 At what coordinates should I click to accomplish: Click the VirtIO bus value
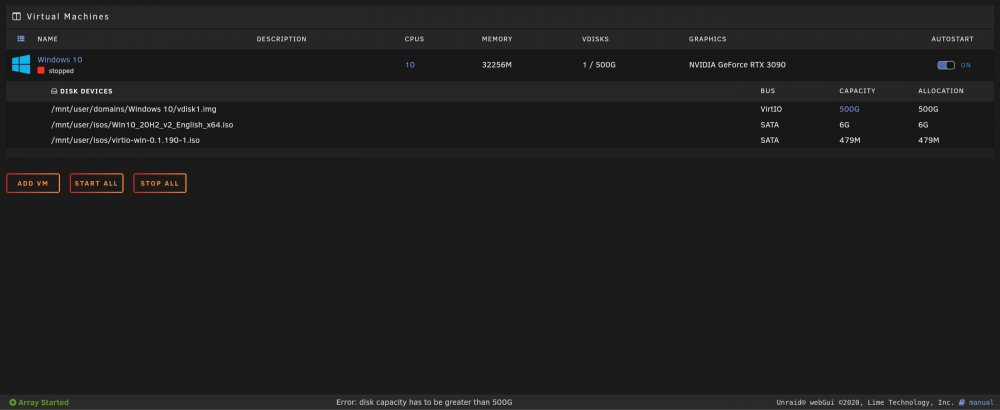772,109
